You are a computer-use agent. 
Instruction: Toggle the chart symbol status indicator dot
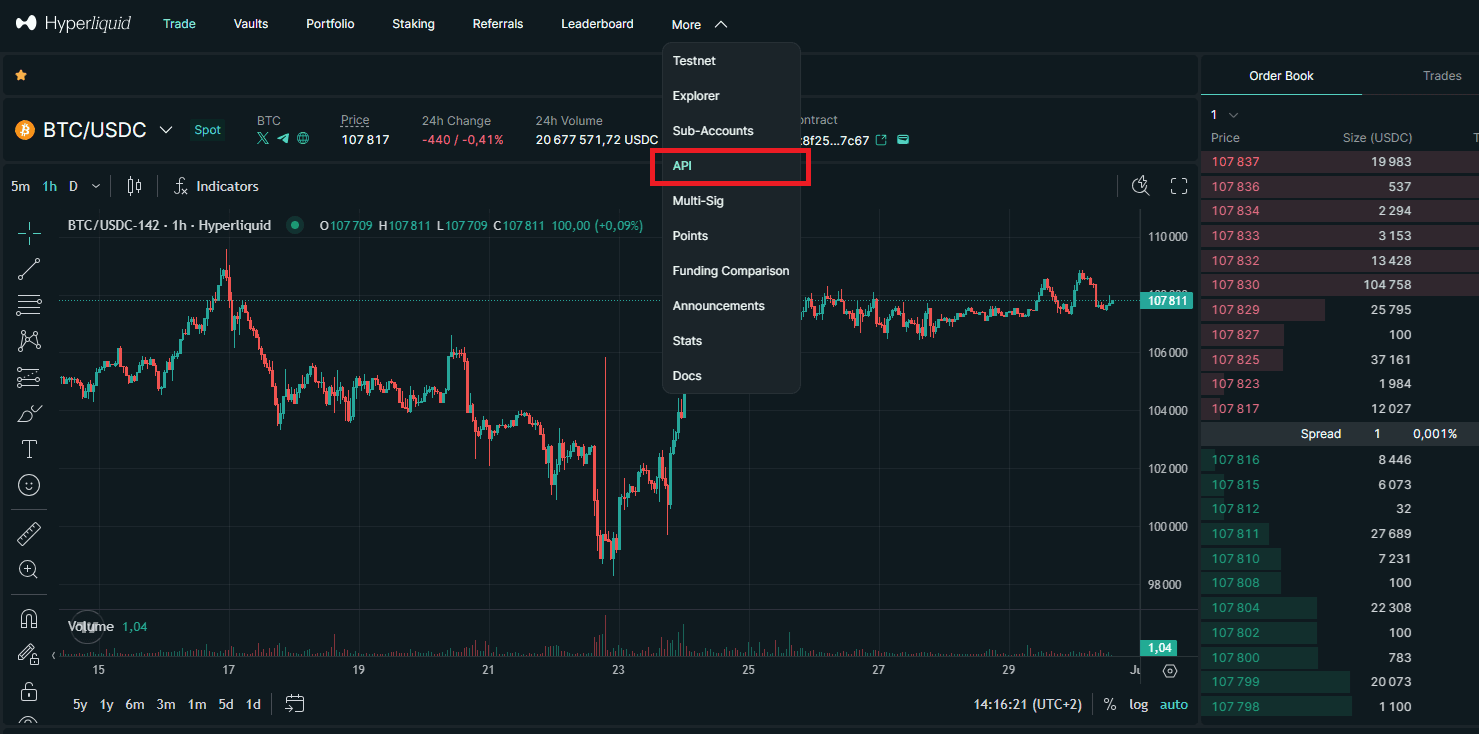294,225
